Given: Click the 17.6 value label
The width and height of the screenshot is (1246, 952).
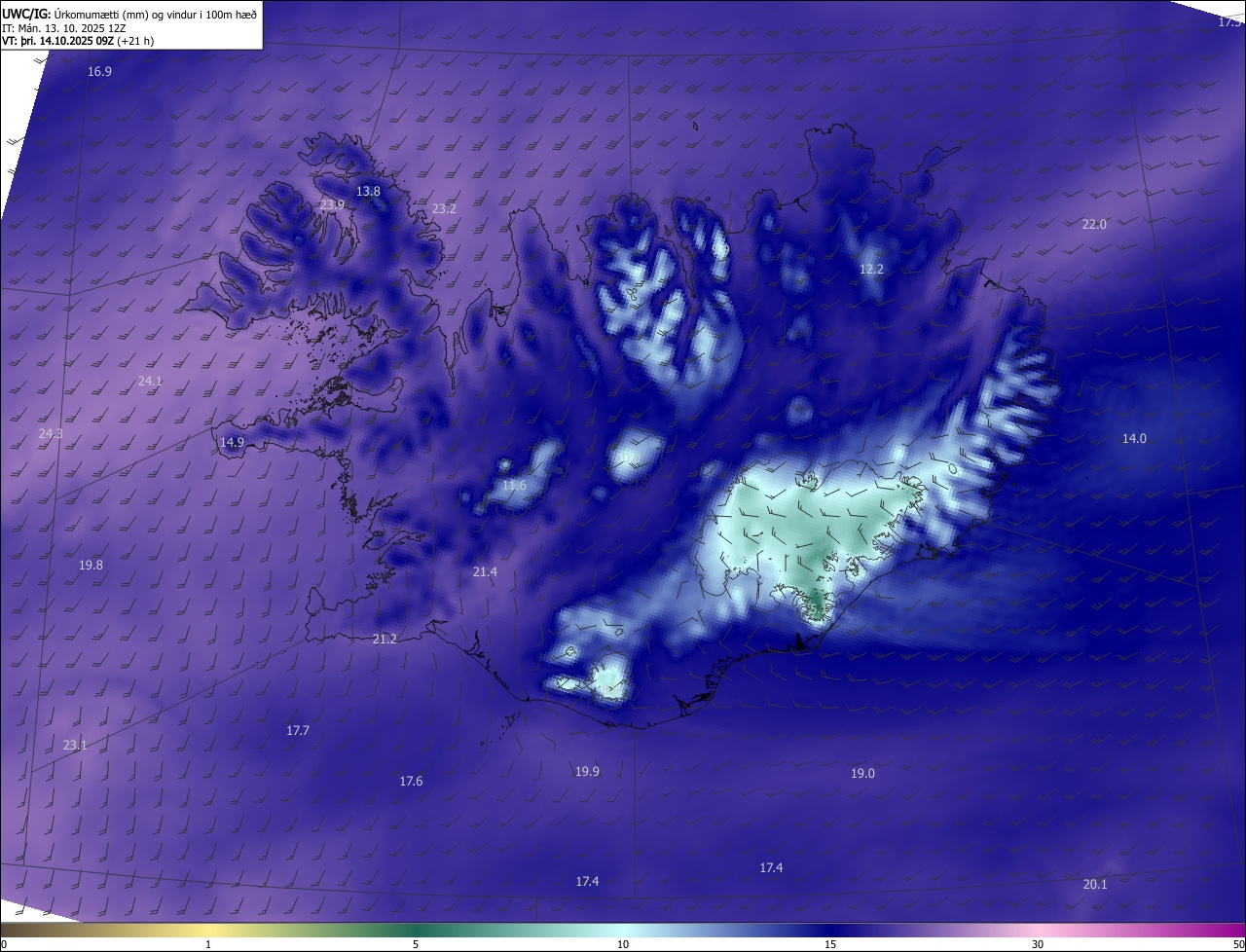Looking at the screenshot, I should pyautogui.click(x=411, y=782).
